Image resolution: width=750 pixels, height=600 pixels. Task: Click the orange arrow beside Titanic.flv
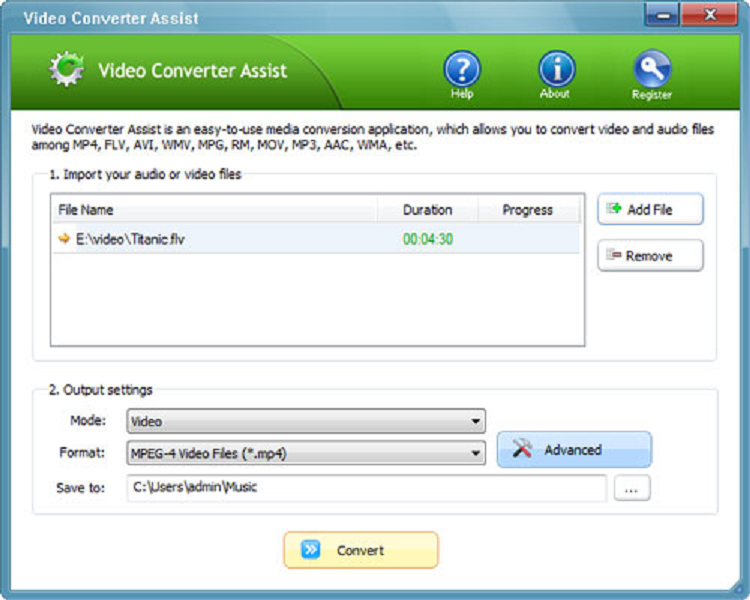64,238
